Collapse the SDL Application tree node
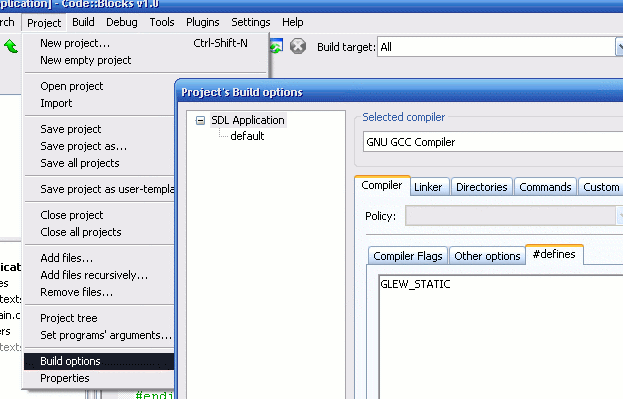Screen dimensions: 623x399 [200, 120]
